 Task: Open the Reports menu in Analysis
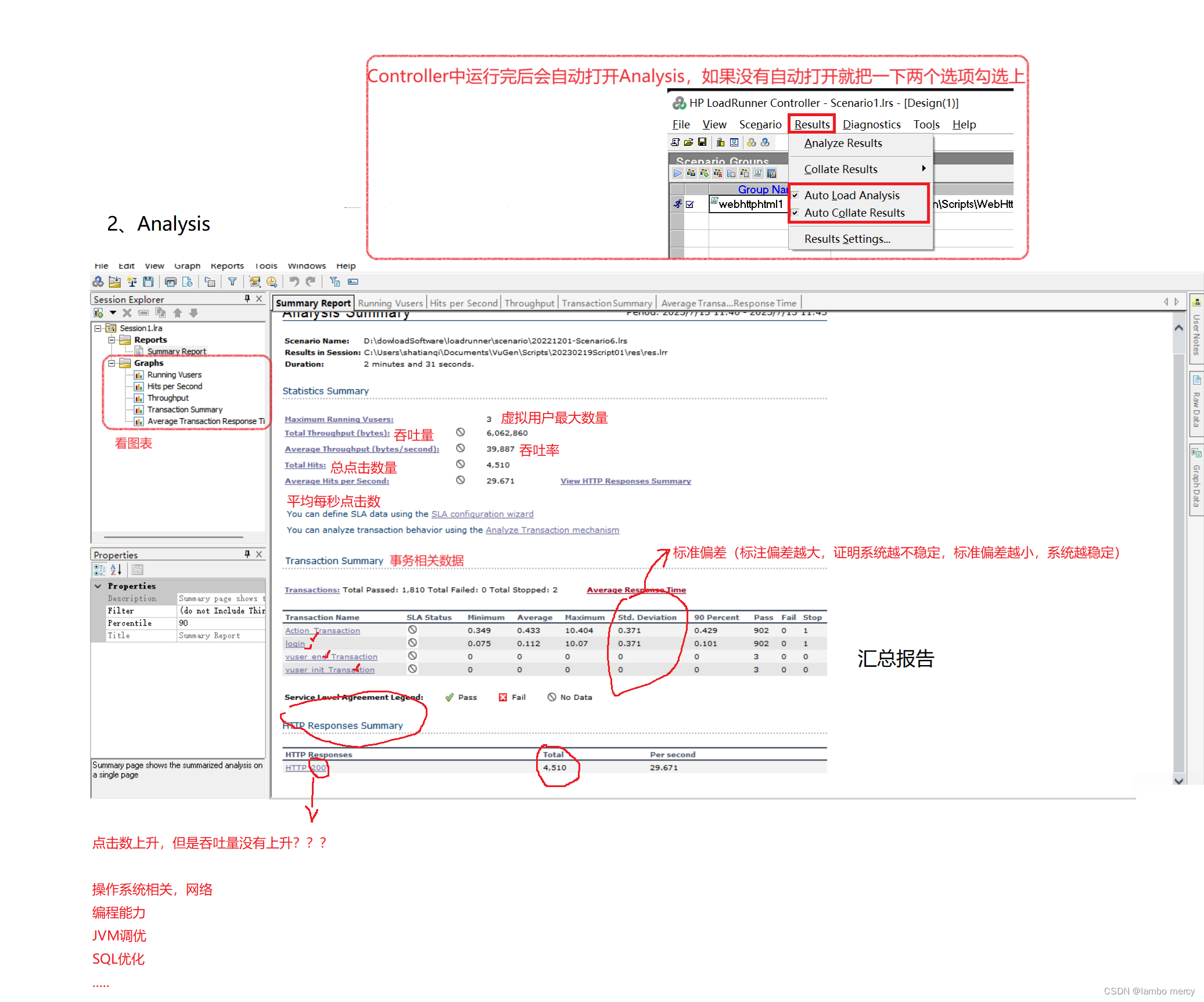pos(227,266)
